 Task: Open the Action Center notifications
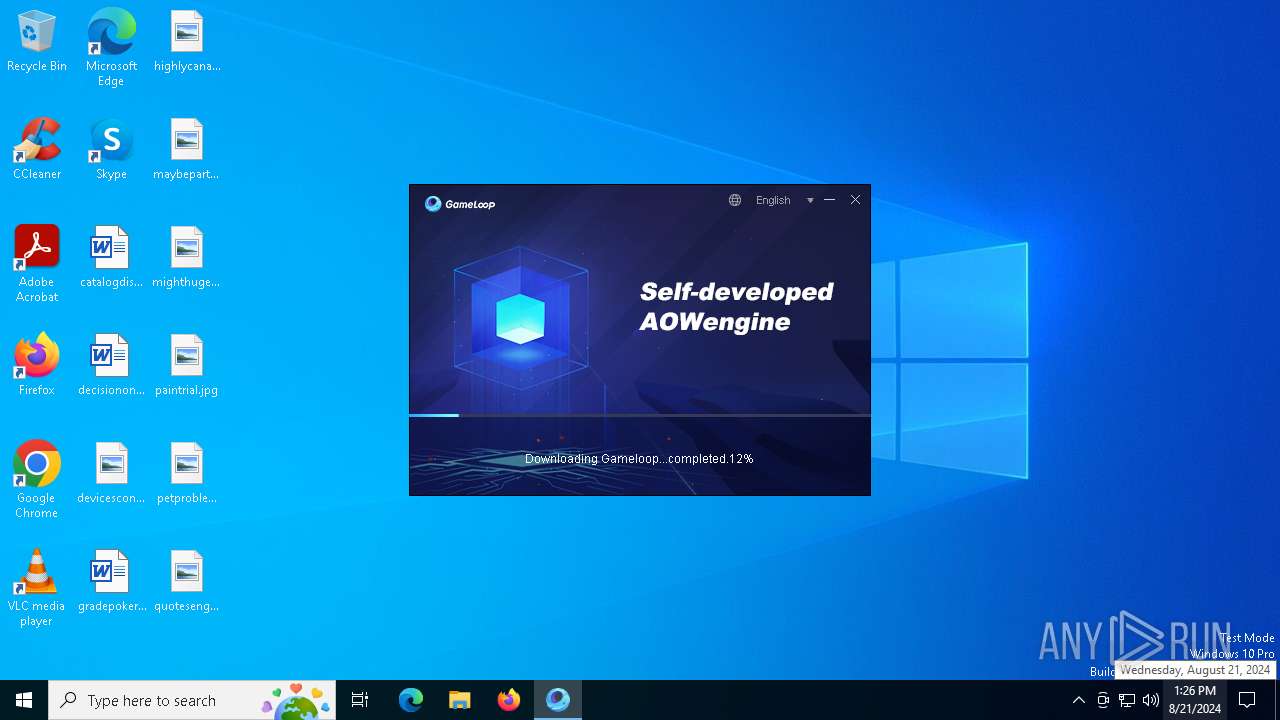[1248, 700]
